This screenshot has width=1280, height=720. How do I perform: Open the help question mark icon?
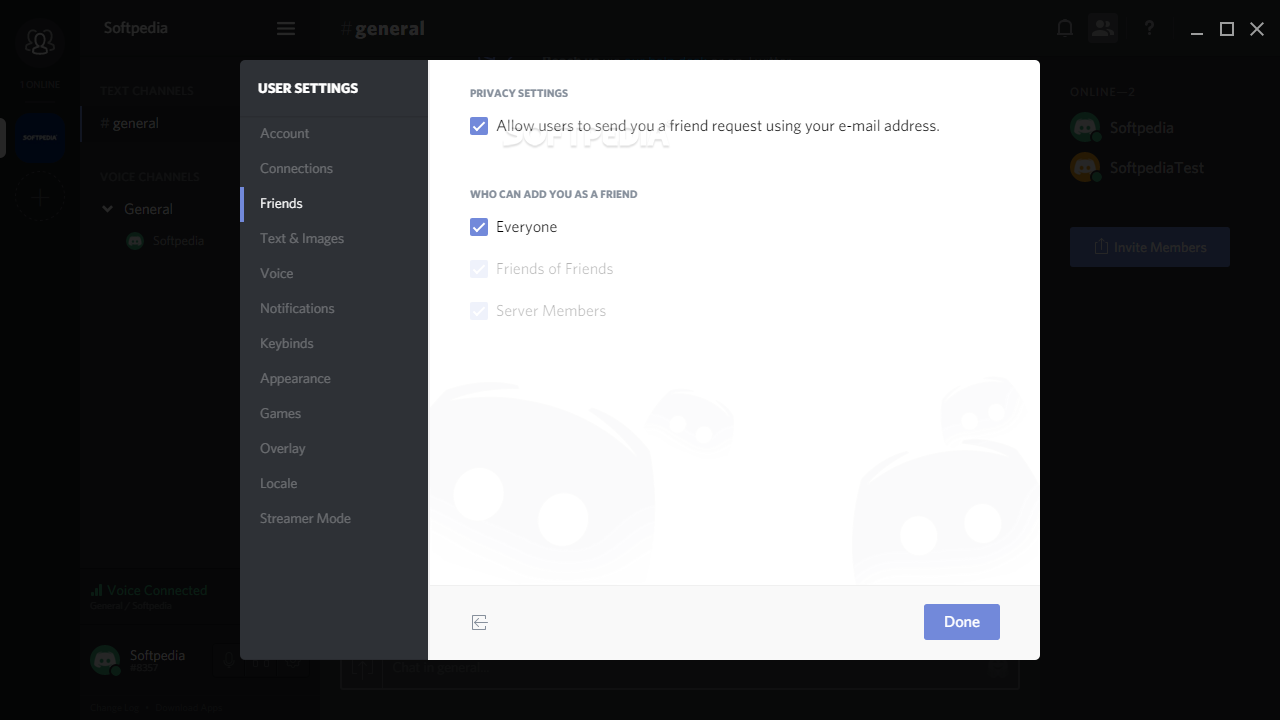(x=1149, y=28)
